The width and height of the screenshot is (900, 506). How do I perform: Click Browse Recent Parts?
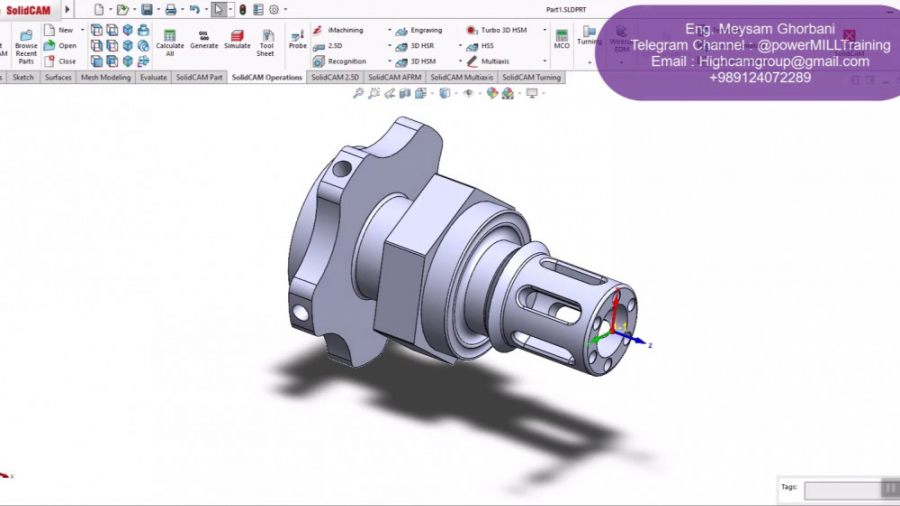(26, 46)
